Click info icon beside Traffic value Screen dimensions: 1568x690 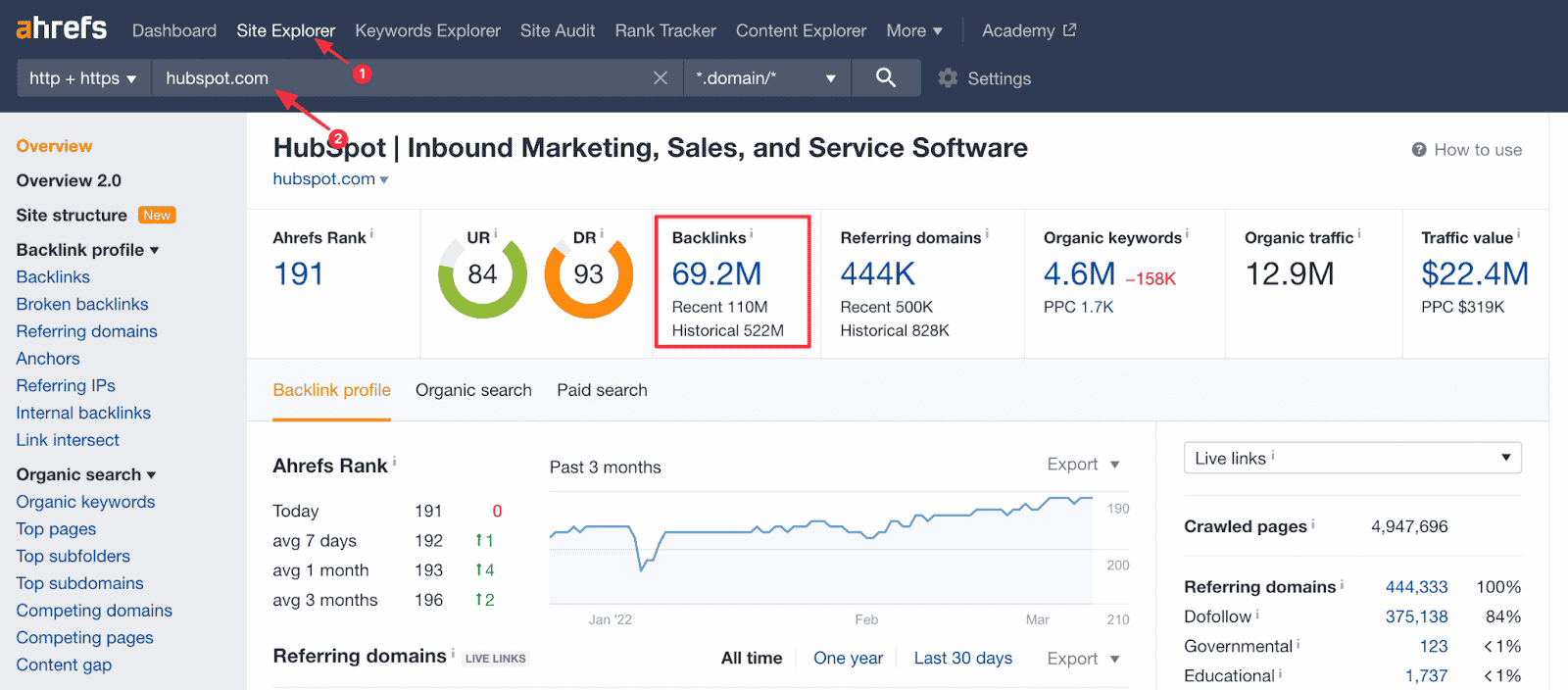coord(1519,234)
